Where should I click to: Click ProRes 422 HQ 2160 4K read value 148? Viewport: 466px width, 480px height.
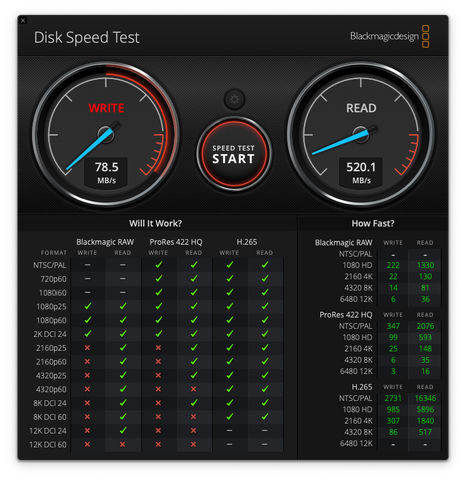425,349
